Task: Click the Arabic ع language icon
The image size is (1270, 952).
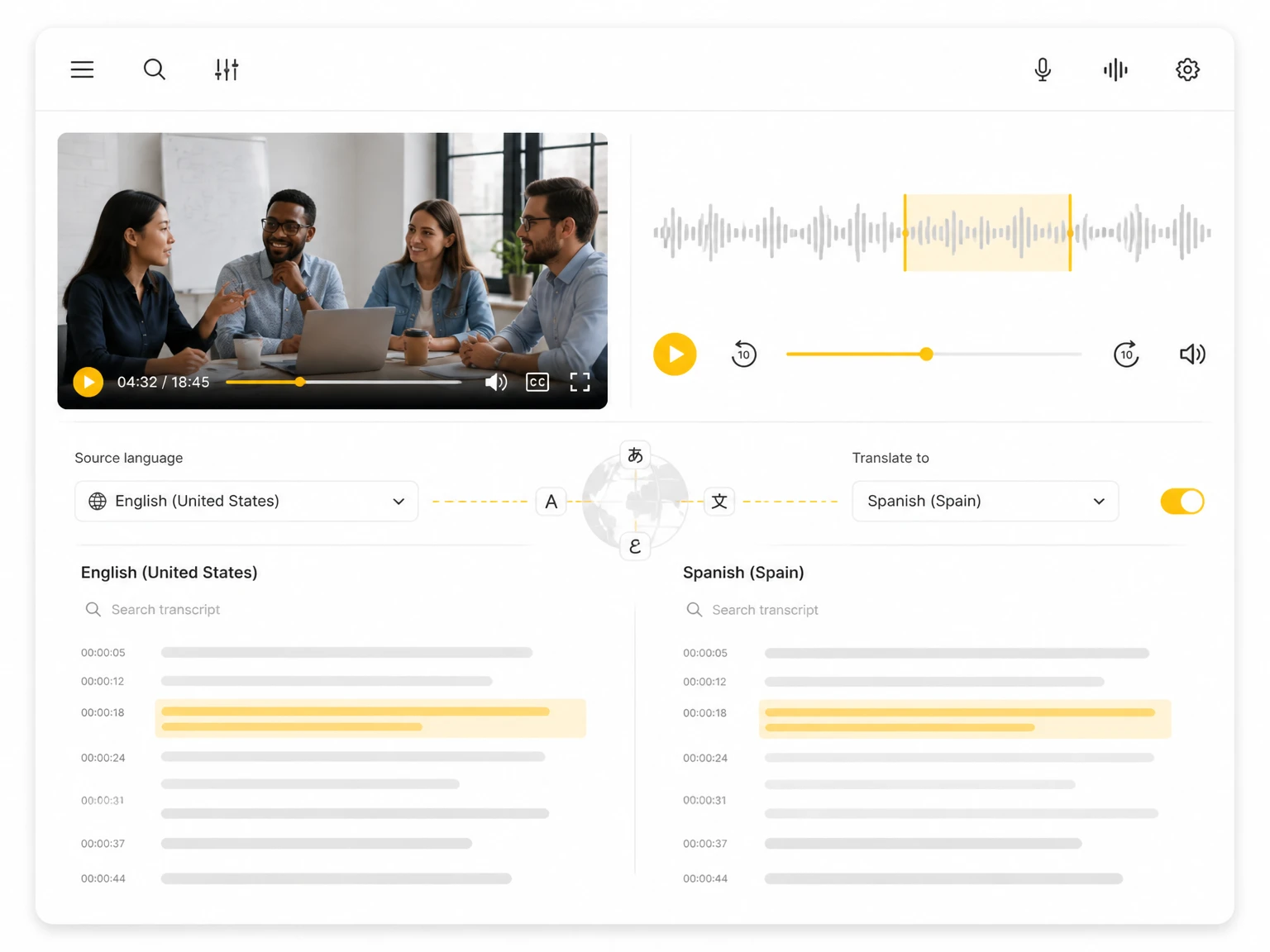Action: [635, 546]
